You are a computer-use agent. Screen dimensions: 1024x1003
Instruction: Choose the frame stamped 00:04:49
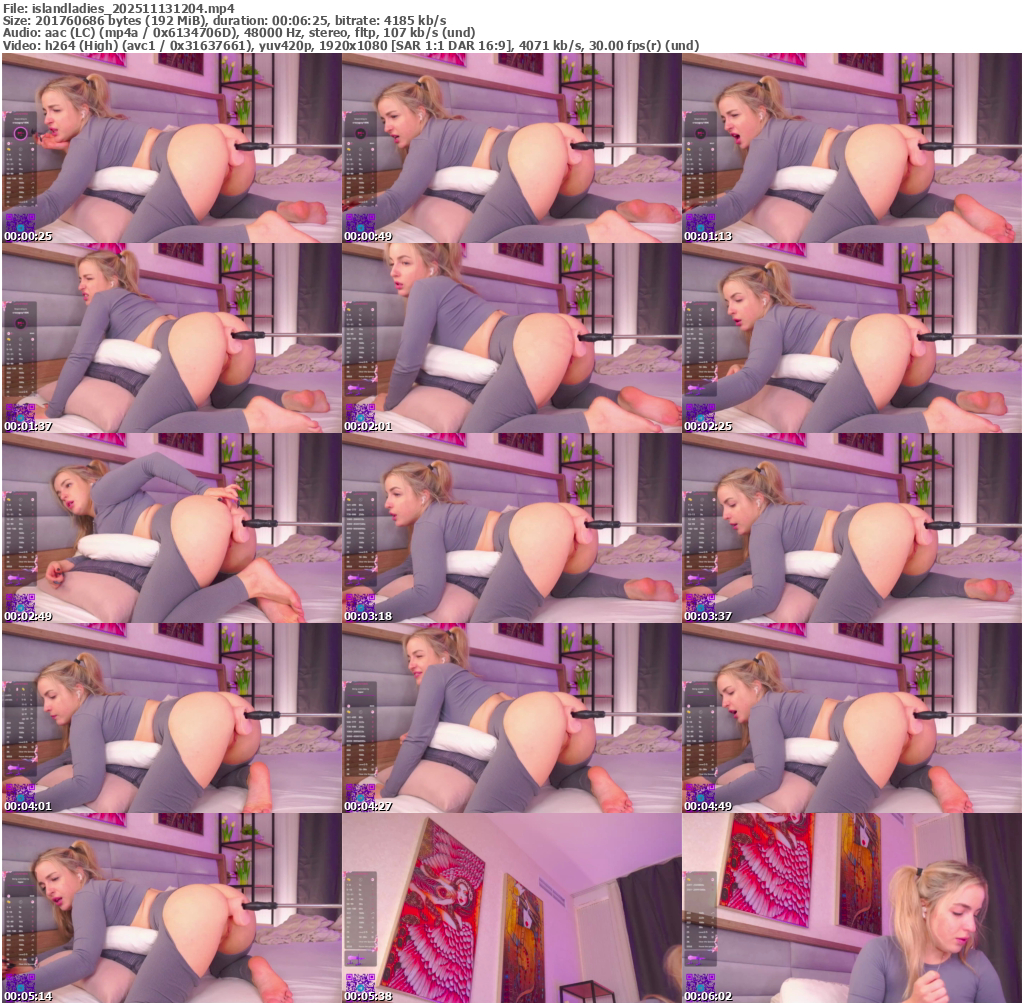[852, 718]
